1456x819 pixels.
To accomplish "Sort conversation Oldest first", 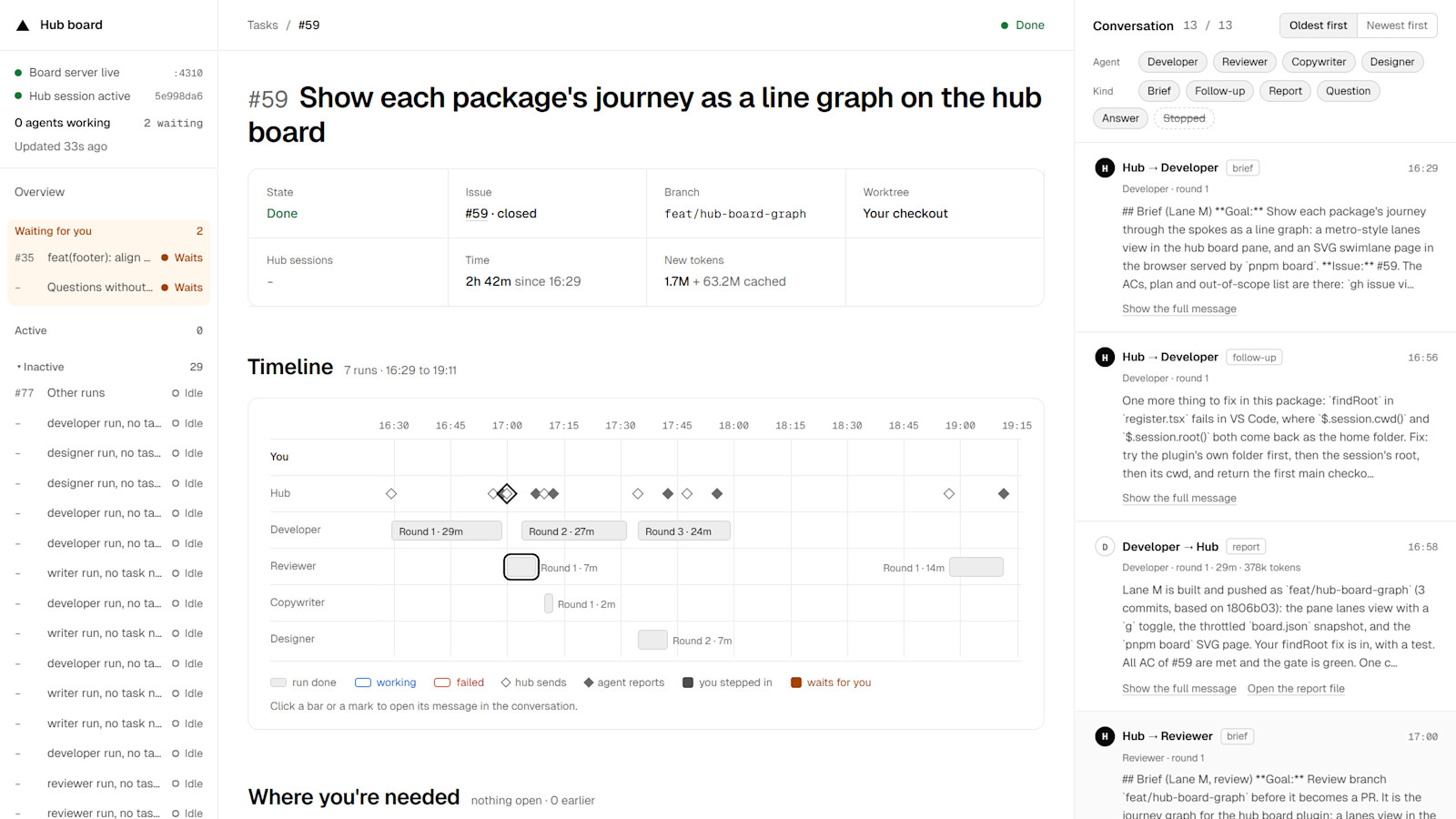I will [x=1318, y=25].
